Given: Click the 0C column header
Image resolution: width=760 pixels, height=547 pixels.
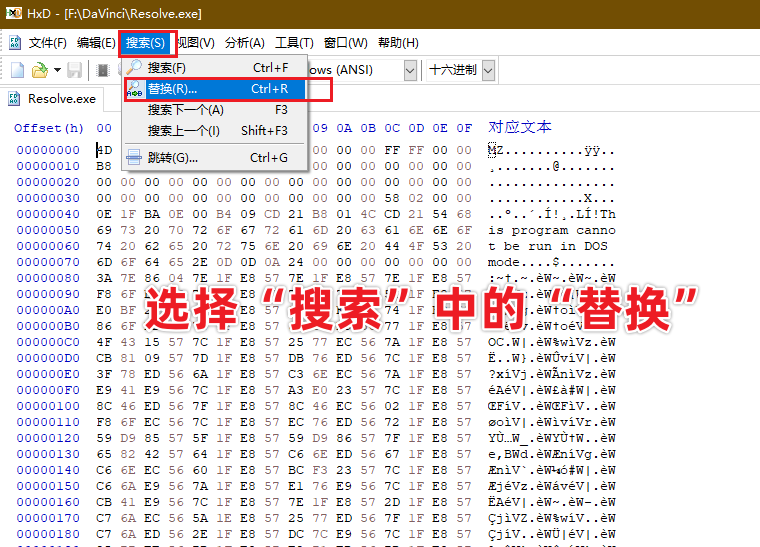Looking at the screenshot, I should coord(392,128).
